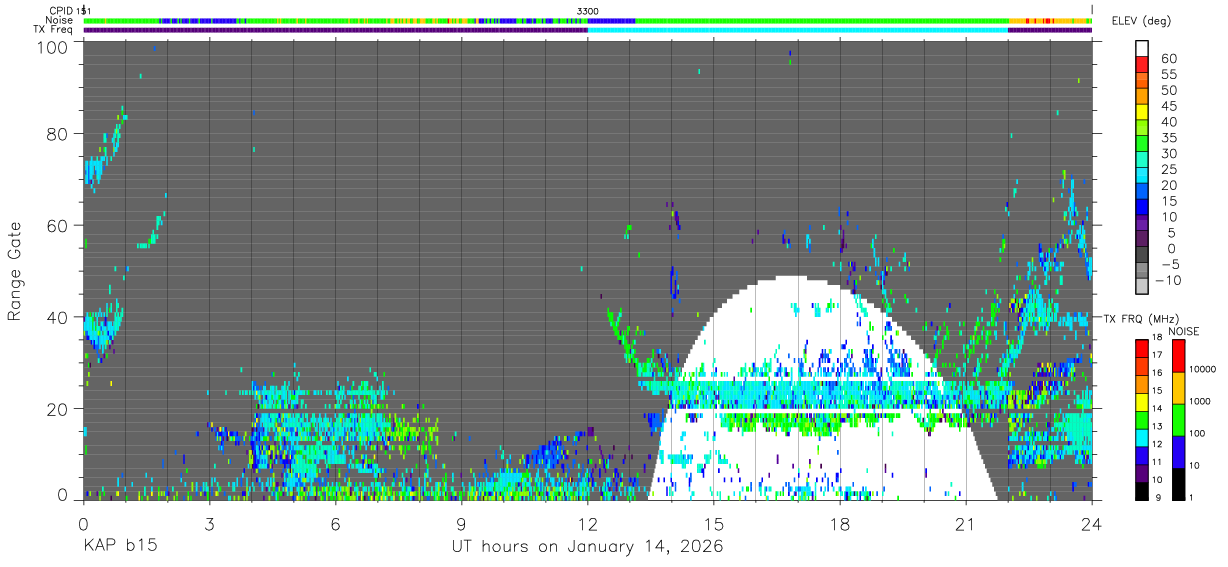Click the orange end section of the Noise strip
This screenshot has width=1228, height=567.
click(1050, 20)
